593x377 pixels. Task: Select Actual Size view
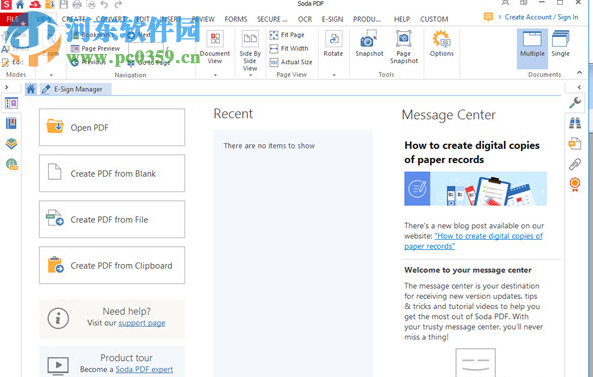tap(291, 62)
